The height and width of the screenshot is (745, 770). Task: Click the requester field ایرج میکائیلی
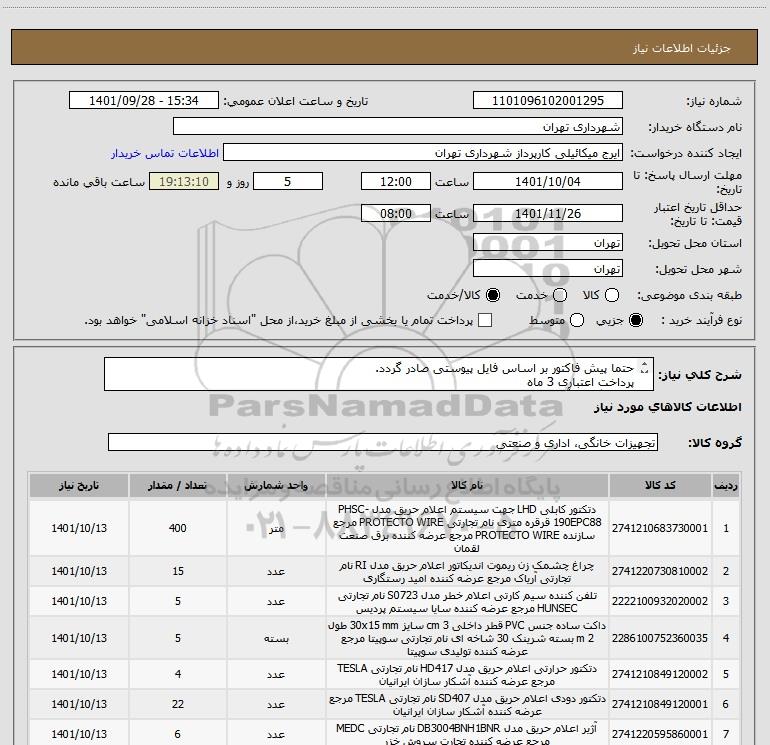click(423, 153)
